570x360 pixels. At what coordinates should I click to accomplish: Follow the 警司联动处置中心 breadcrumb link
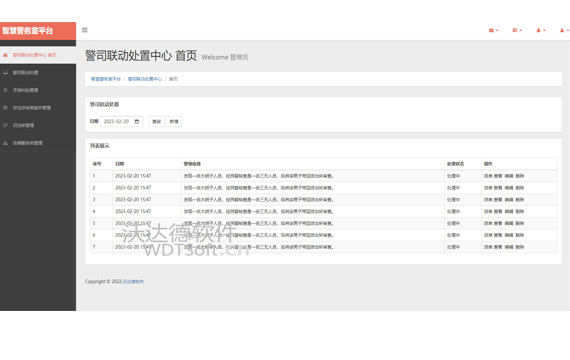(x=145, y=79)
